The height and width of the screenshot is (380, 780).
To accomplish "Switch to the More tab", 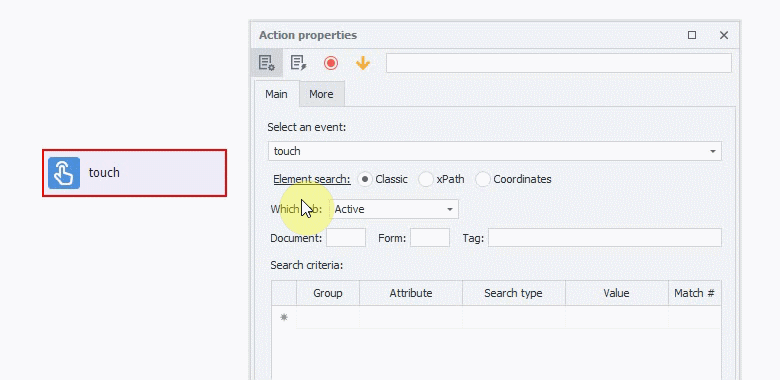I will pyautogui.click(x=321, y=94).
